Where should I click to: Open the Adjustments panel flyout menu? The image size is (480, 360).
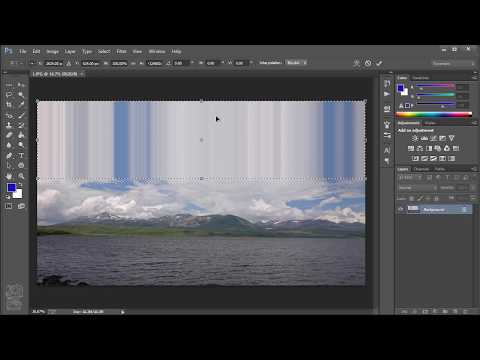pyautogui.click(x=474, y=123)
